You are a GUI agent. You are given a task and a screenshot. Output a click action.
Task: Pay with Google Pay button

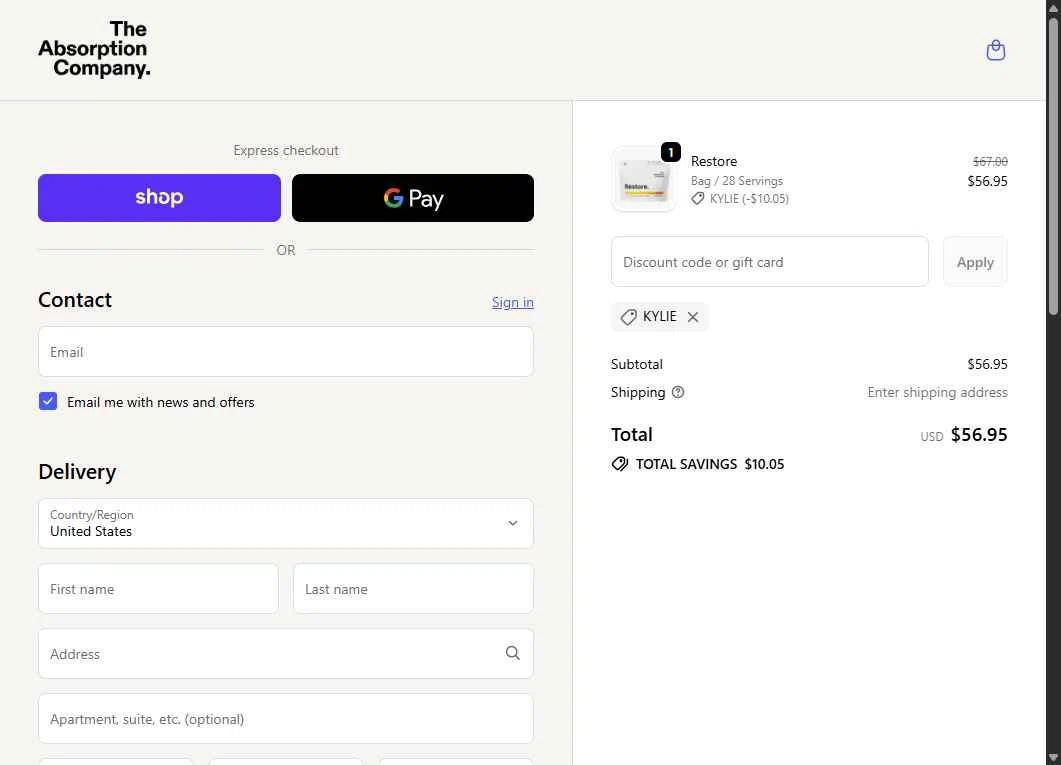[413, 198]
